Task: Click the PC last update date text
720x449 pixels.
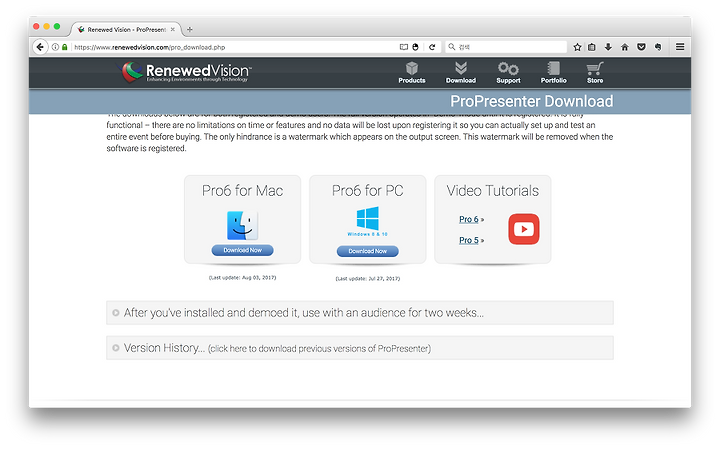Action: (x=367, y=279)
